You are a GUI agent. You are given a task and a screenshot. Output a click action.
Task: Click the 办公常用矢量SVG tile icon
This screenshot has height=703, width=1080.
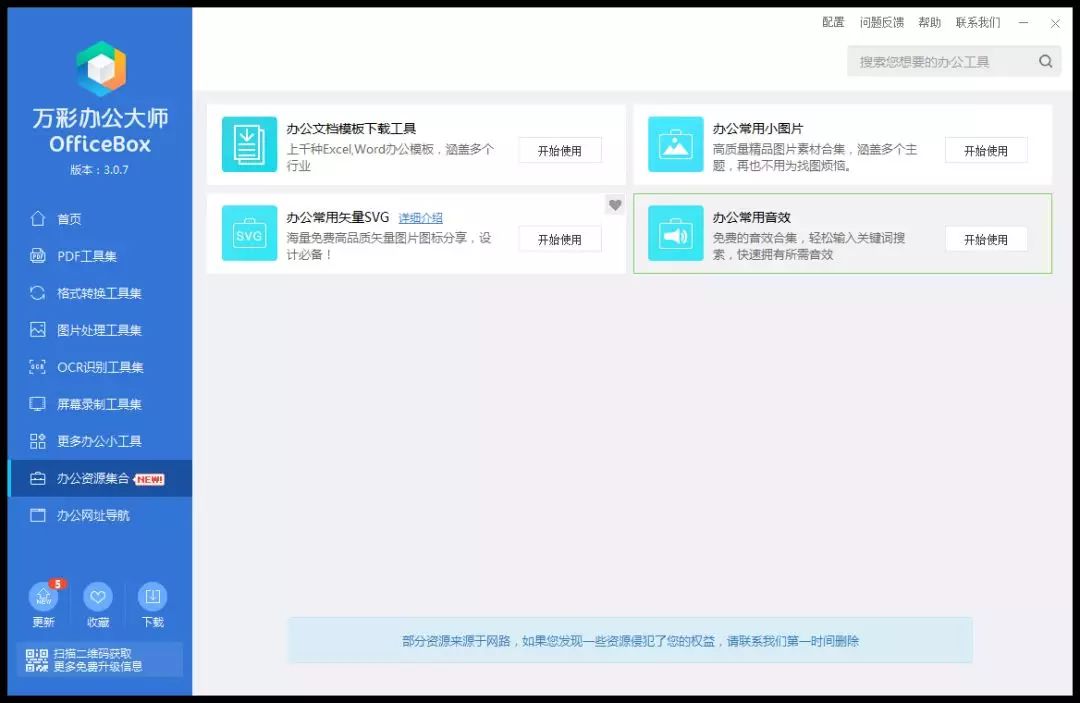(x=249, y=233)
